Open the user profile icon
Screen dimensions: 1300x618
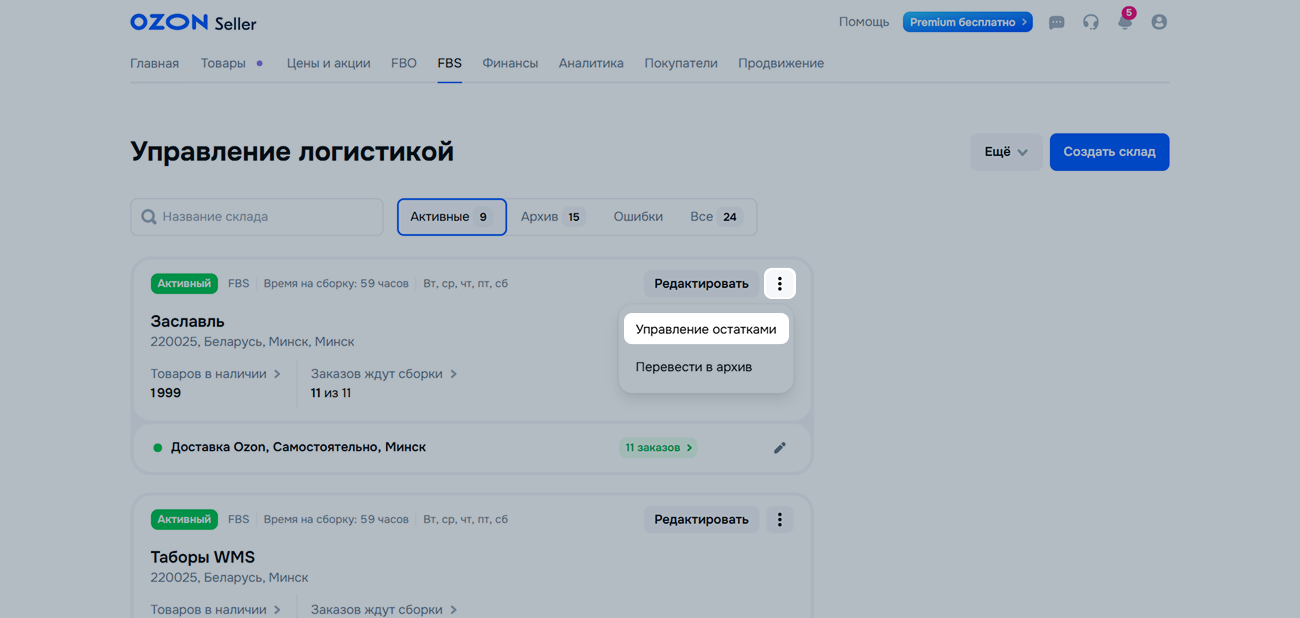pyautogui.click(x=1159, y=22)
